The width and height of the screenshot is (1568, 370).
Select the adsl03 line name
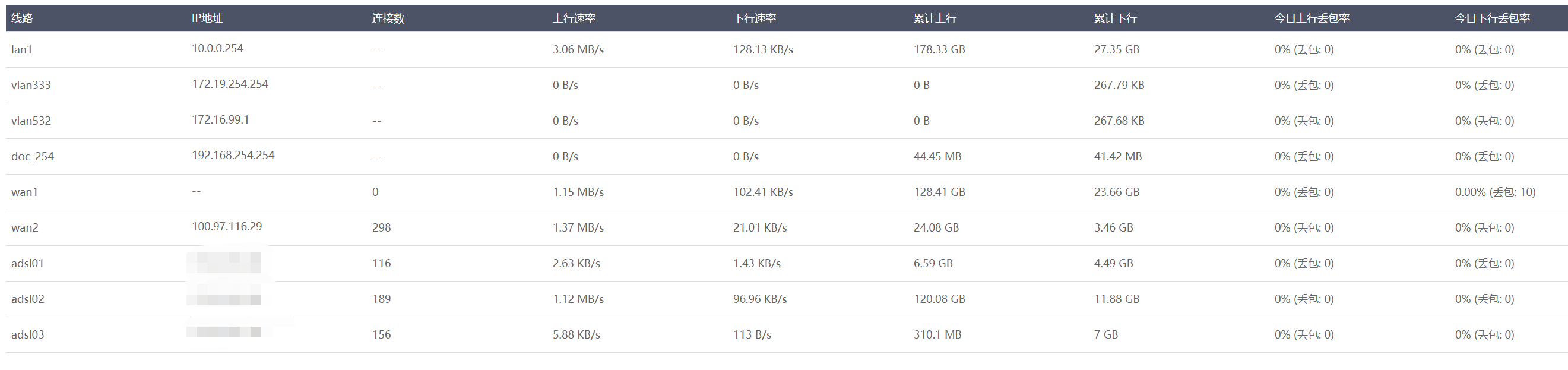coord(27,335)
